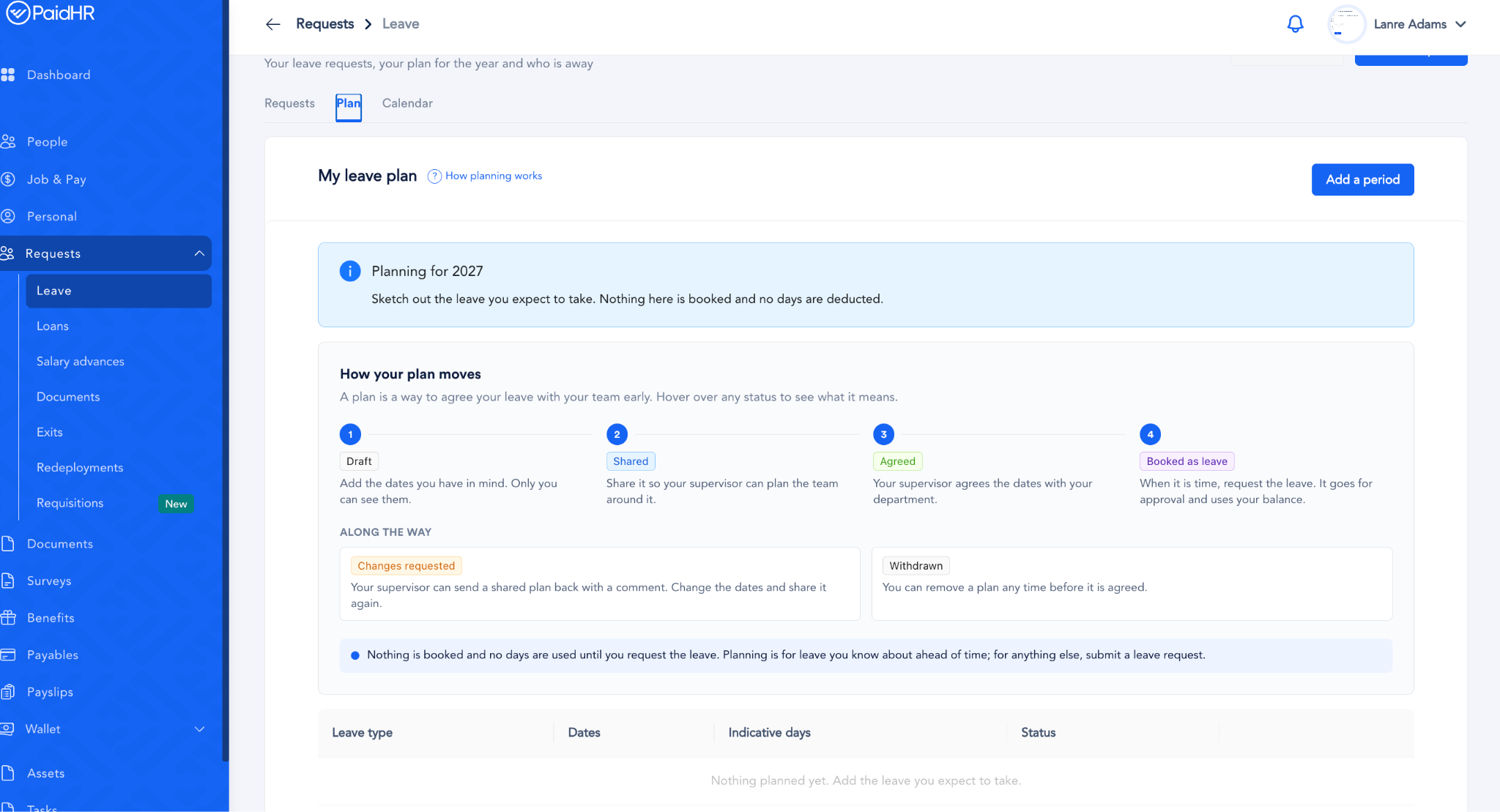This screenshot has width=1500, height=812.
Task: Collapse the Requests sidebar section
Action: (x=199, y=253)
